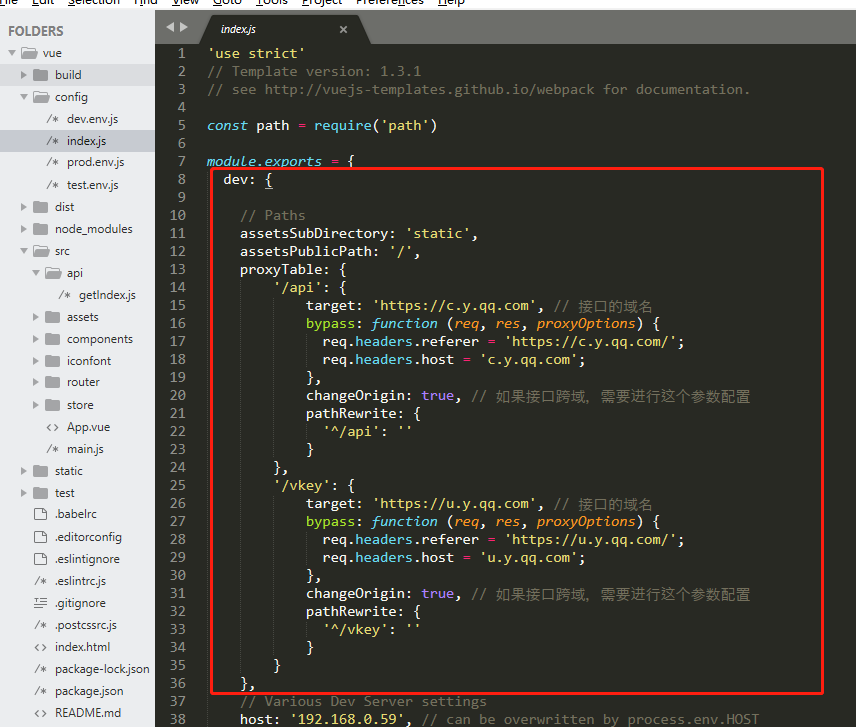This screenshot has height=727, width=856.
Task: Click the '/vkey' key on line 25
Action: (x=302, y=485)
